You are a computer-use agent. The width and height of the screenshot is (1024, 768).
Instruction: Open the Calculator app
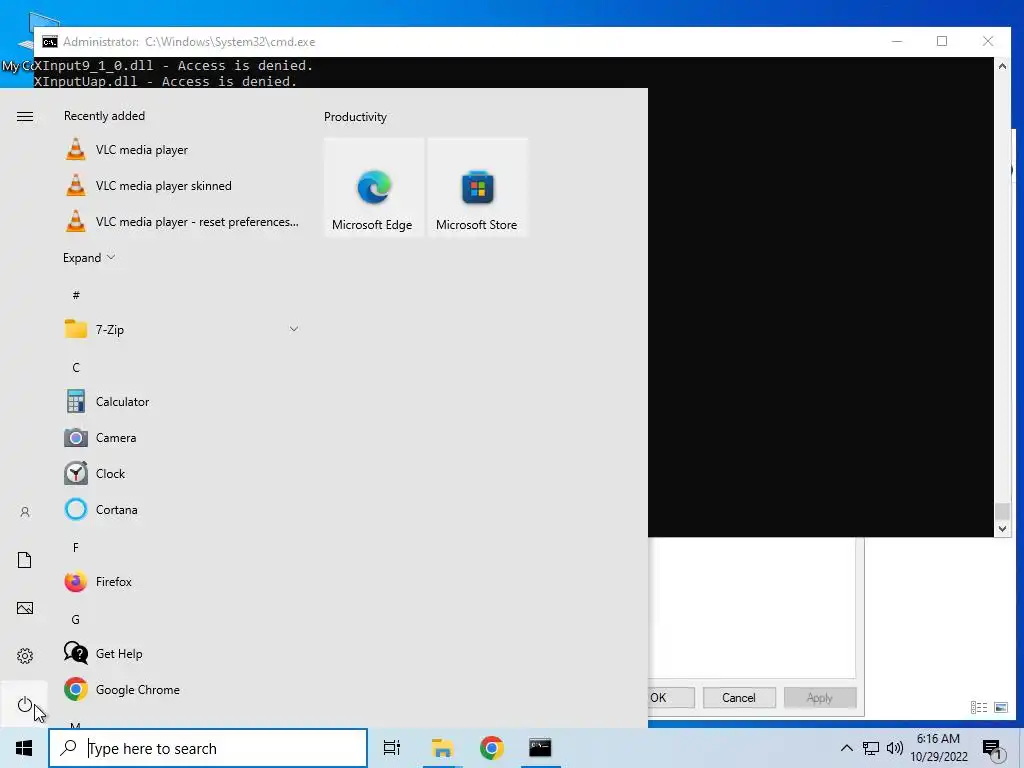[x=182, y=402]
